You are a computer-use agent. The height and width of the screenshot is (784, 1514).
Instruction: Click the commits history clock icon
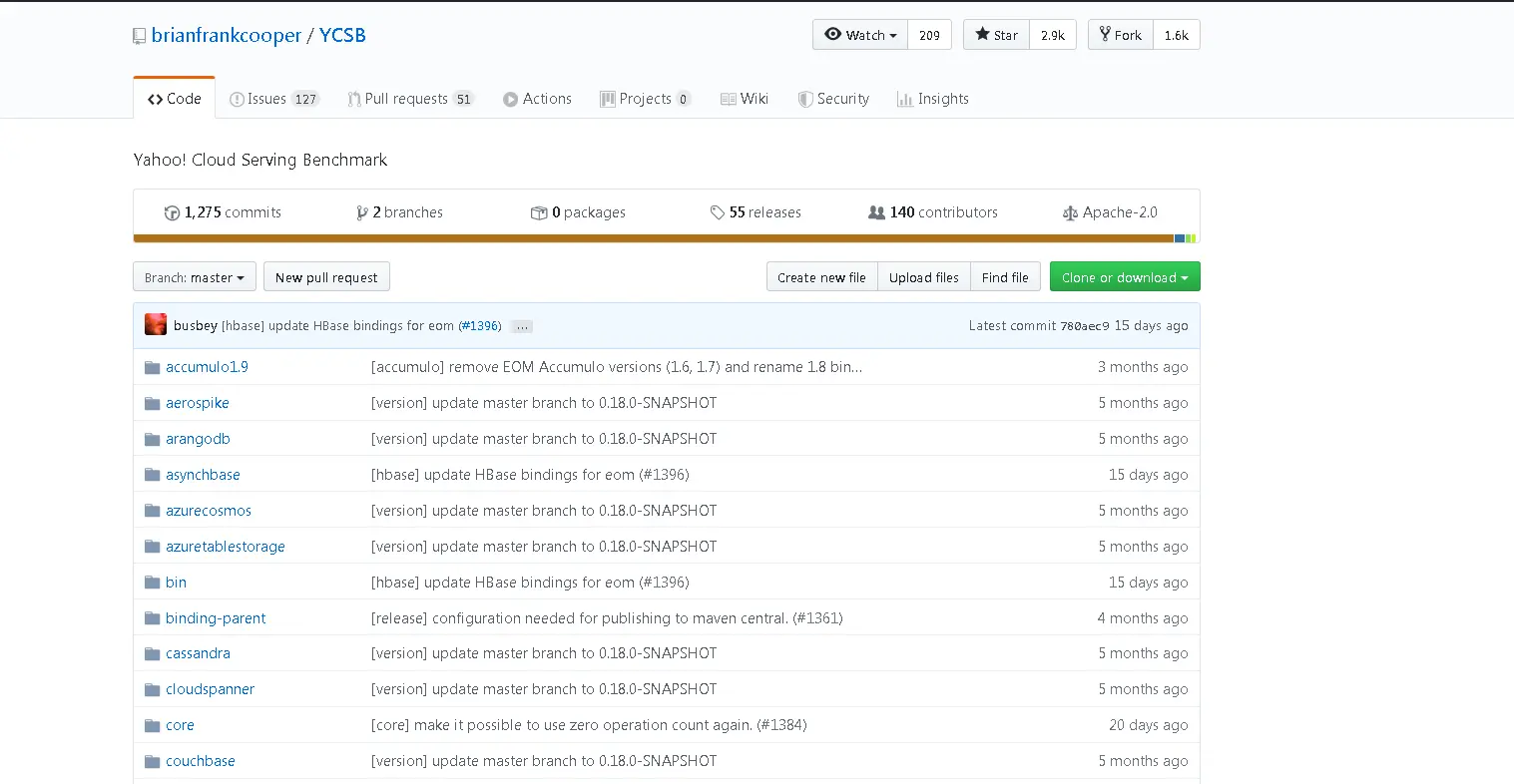(172, 212)
